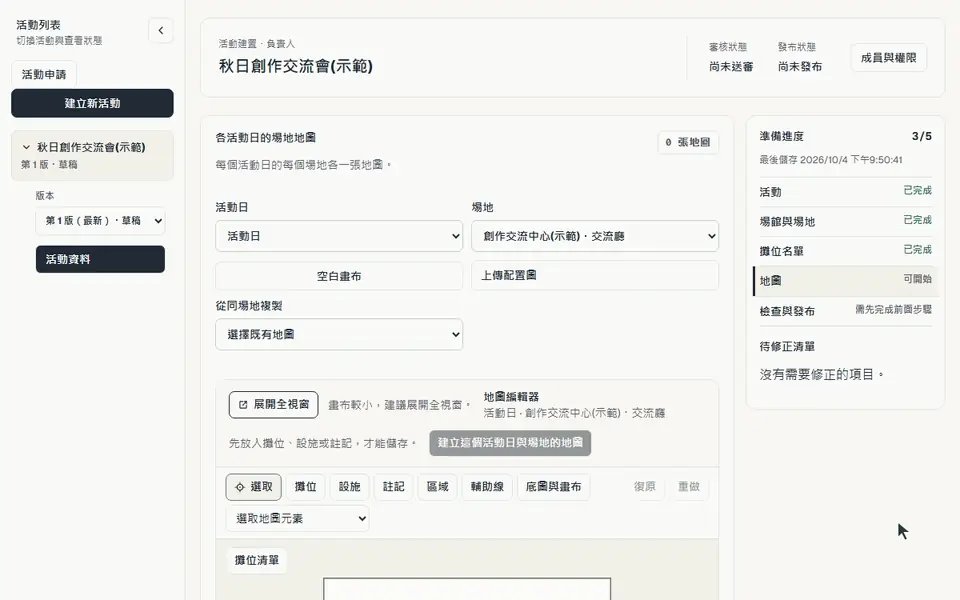Go to the 攤位名單 progress step
Viewport: 960px width, 600px height.
pos(845,250)
